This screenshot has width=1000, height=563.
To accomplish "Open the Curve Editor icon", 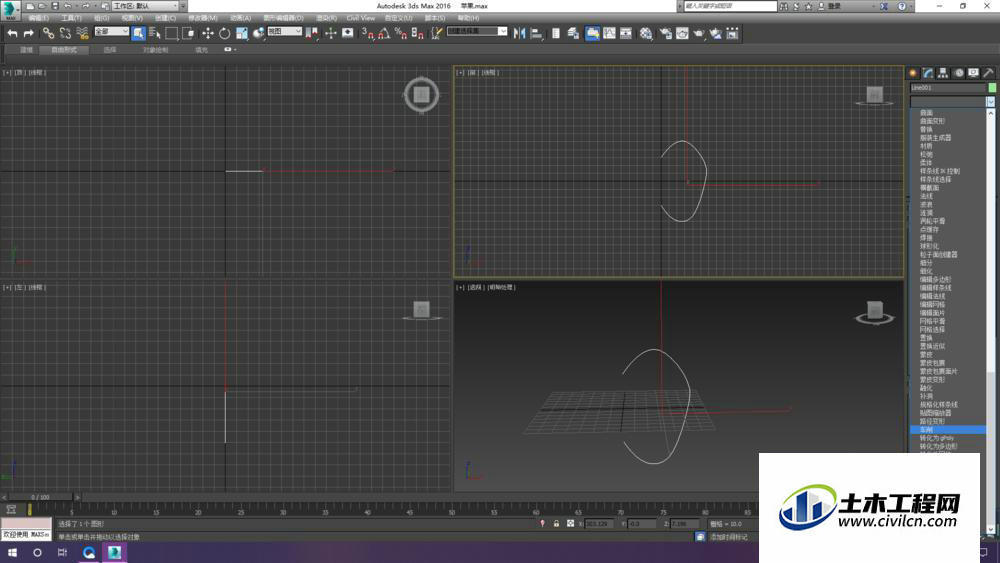I will coord(609,33).
